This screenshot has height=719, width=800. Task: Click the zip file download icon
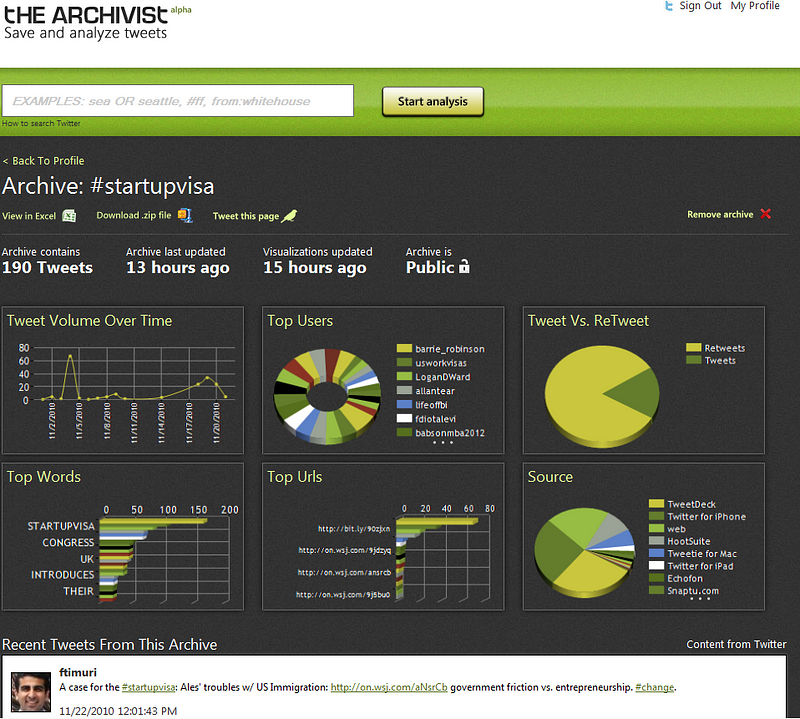pyautogui.click(x=185, y=215)
